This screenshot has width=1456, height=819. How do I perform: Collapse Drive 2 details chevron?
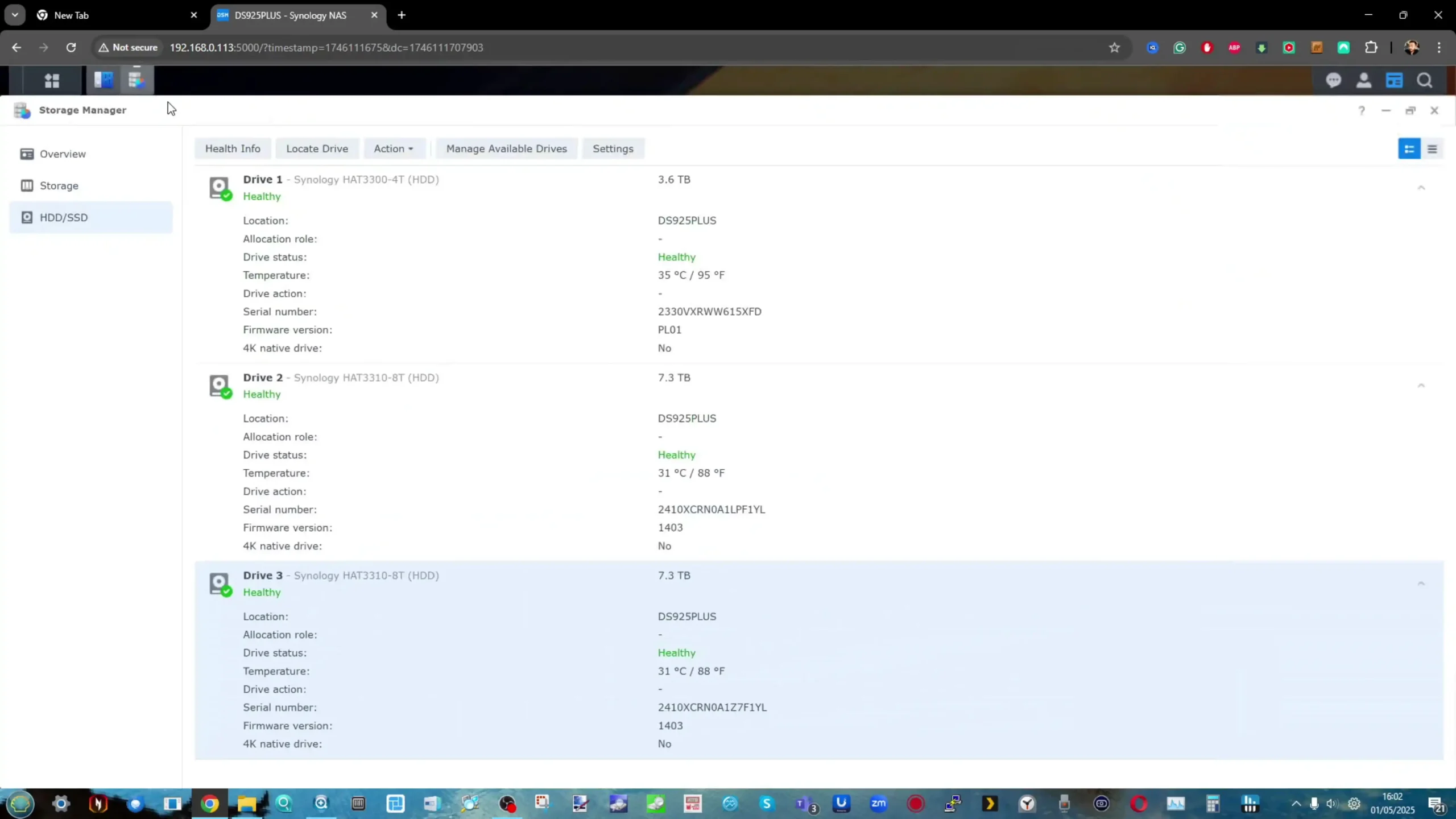(1421, 386)
